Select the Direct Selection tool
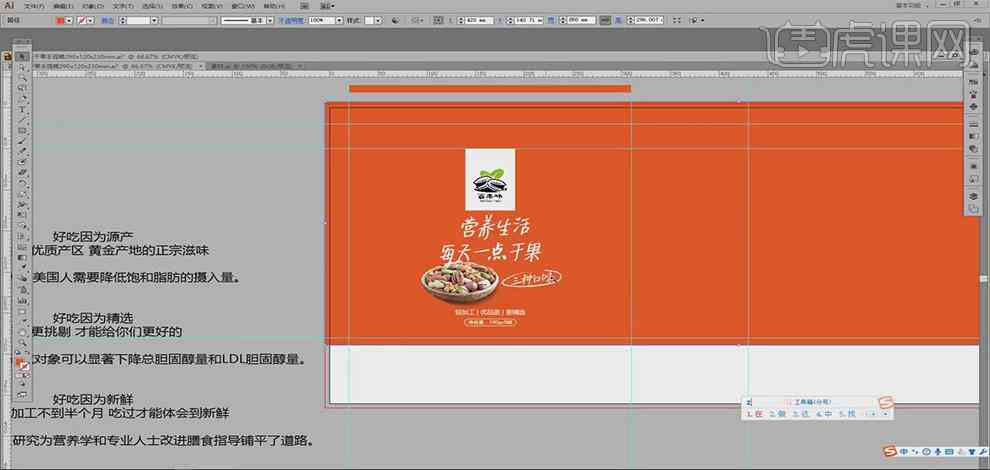 click(21, 67)
